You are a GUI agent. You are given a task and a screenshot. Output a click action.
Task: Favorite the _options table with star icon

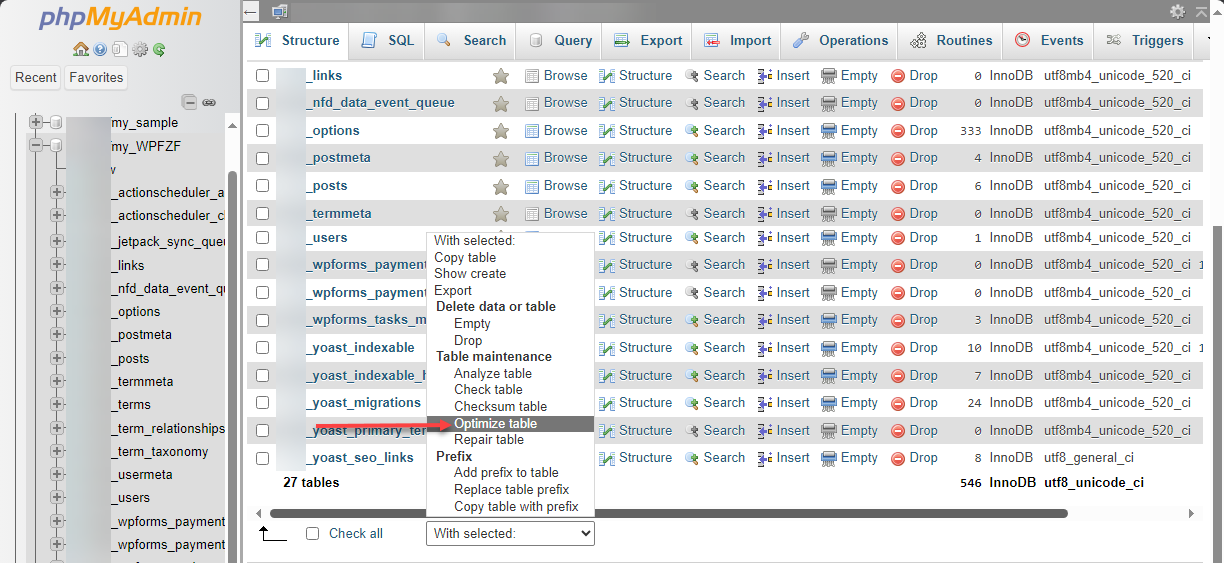[x=501, y=131]
